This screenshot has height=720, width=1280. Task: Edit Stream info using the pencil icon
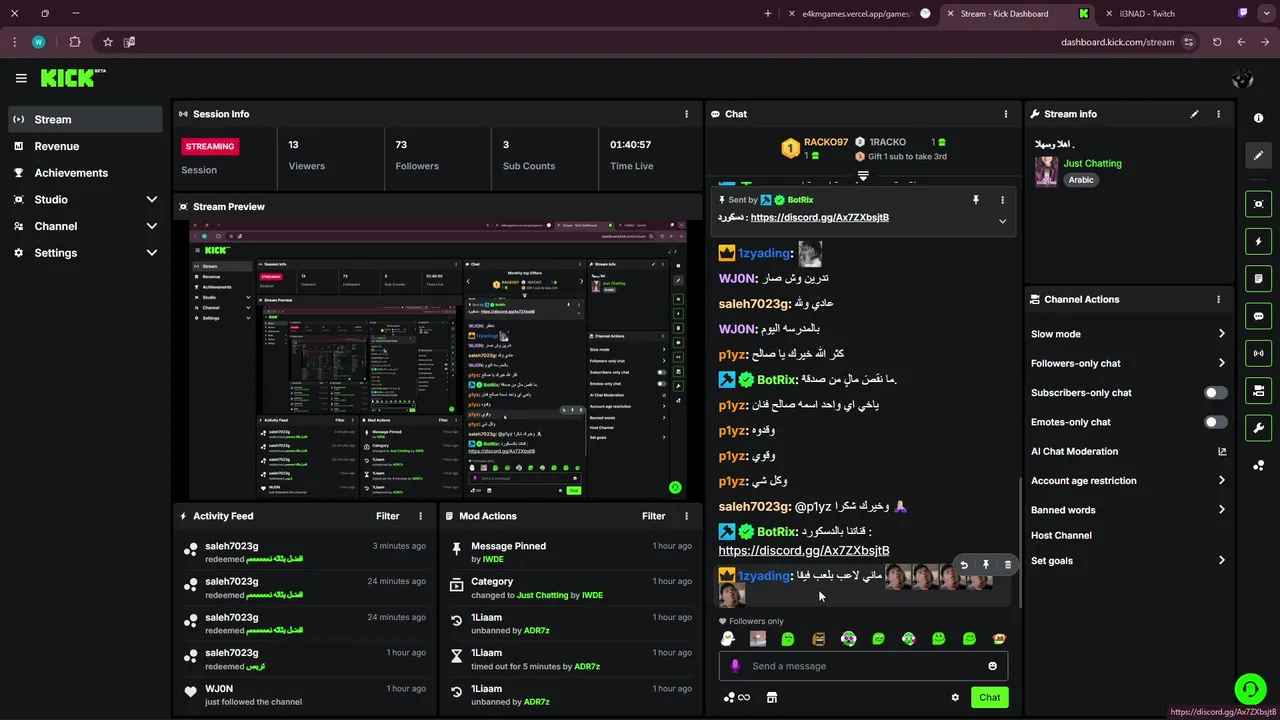1194,114
